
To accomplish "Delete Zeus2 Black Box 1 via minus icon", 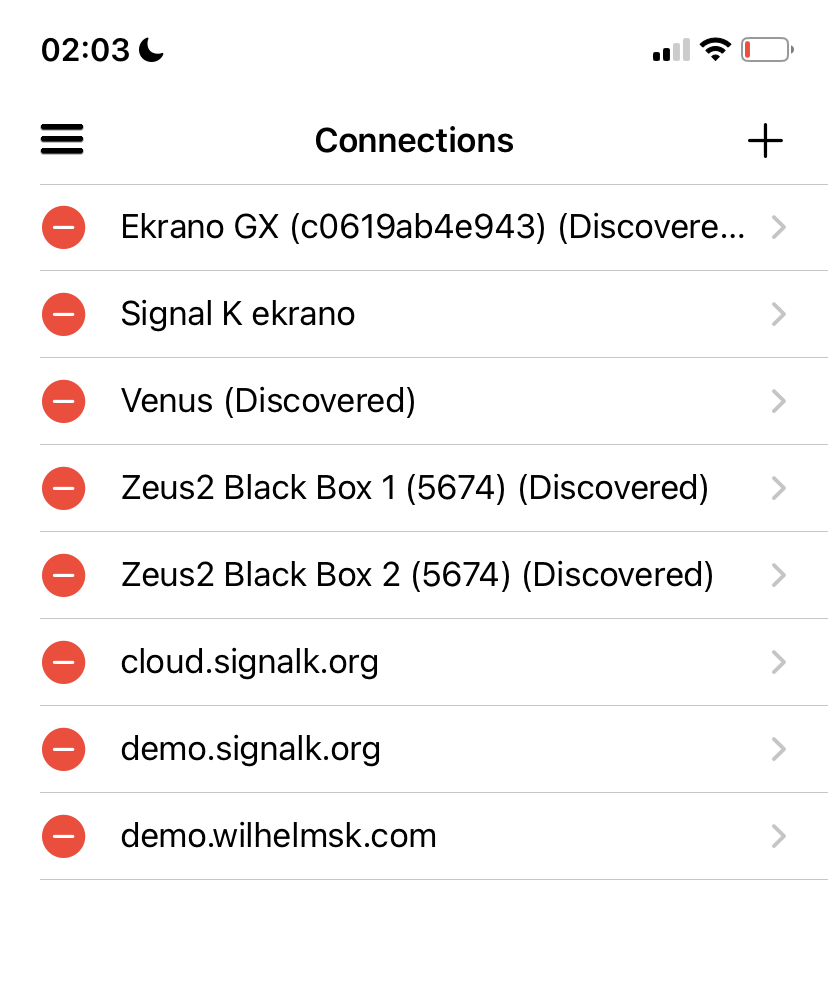I will pos(63,489).
